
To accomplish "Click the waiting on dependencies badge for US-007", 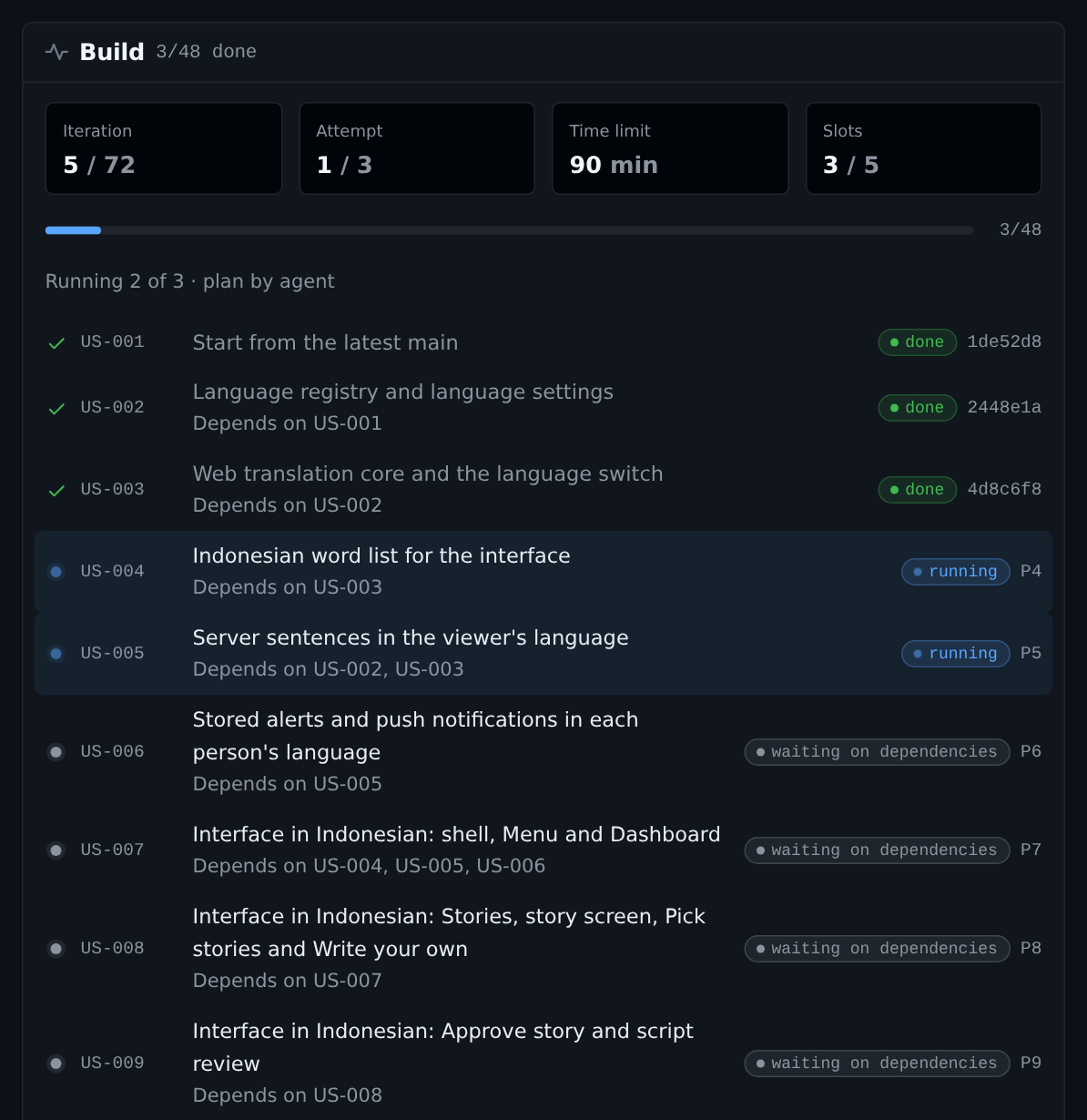I will [x=877, y=850].
